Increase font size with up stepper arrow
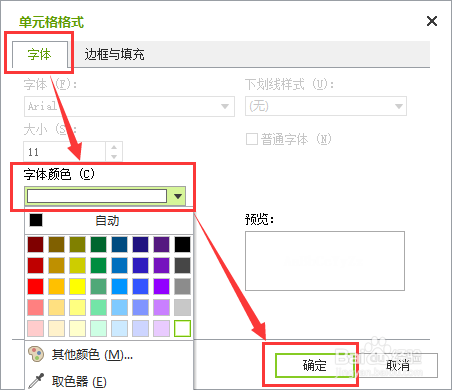 pyautogui.click(x=114, y=147)
